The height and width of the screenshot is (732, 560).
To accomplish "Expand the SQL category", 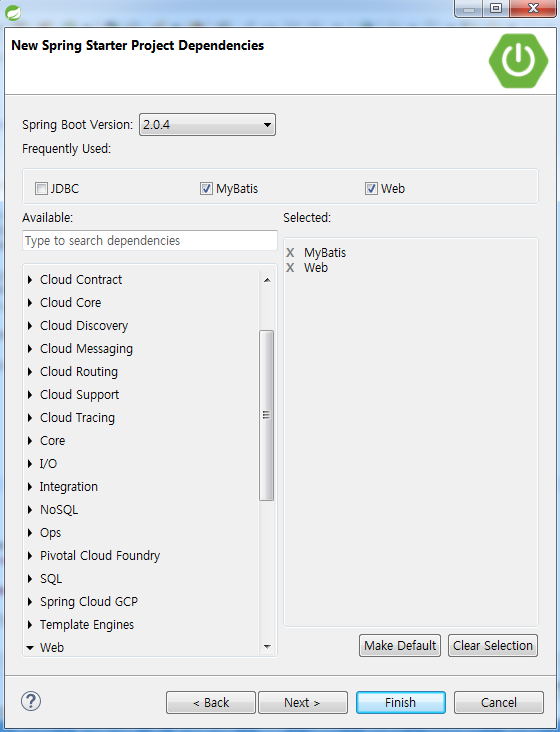I will point(30,578).
